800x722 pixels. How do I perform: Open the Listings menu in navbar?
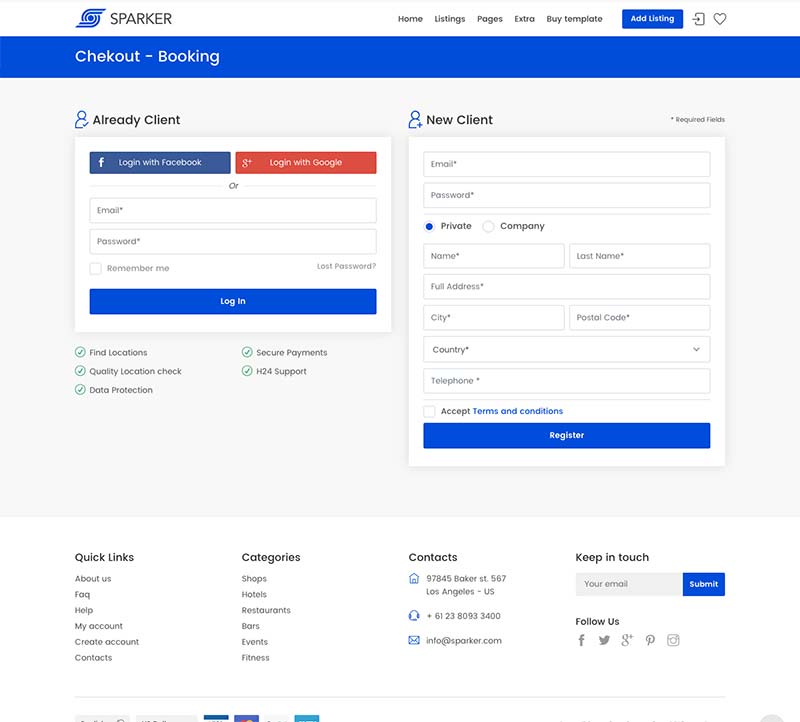coord(449,19)
